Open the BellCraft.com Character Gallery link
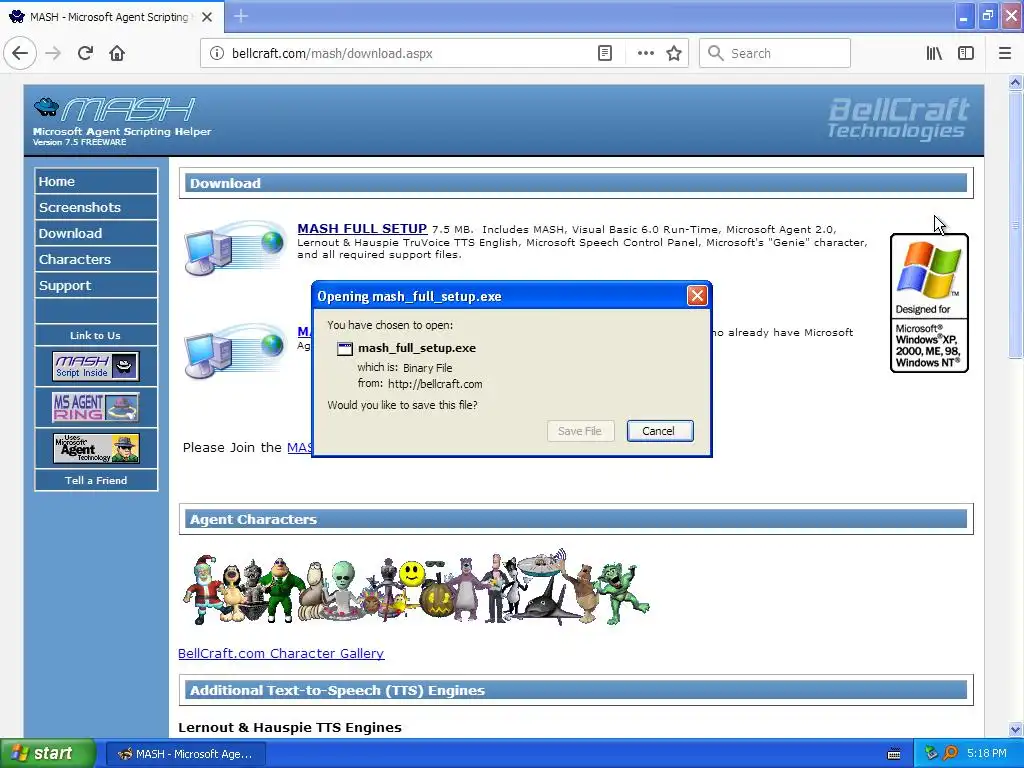 (x=281, y=654)
